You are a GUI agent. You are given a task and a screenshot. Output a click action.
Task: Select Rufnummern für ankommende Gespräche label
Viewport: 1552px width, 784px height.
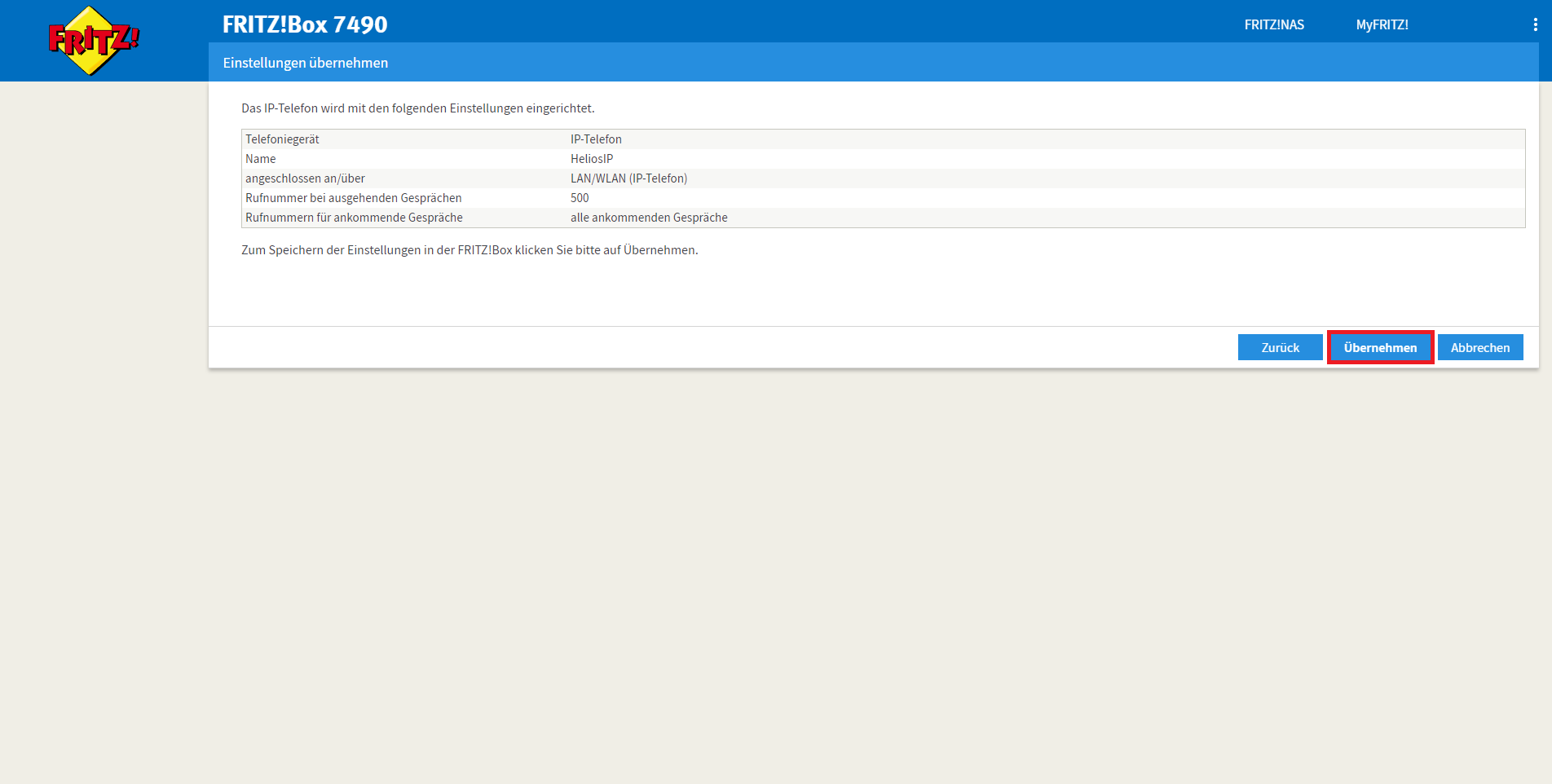click(x=354, y=218)
